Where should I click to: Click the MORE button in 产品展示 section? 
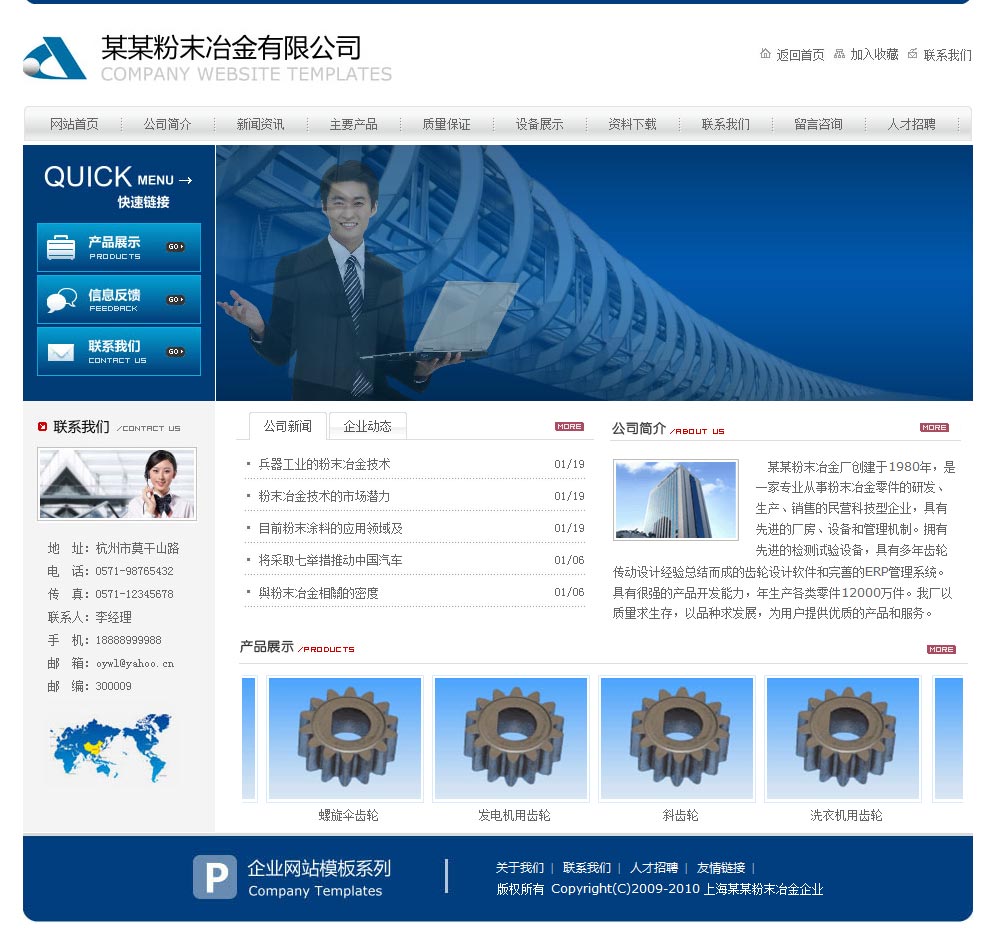coord(940,649)
